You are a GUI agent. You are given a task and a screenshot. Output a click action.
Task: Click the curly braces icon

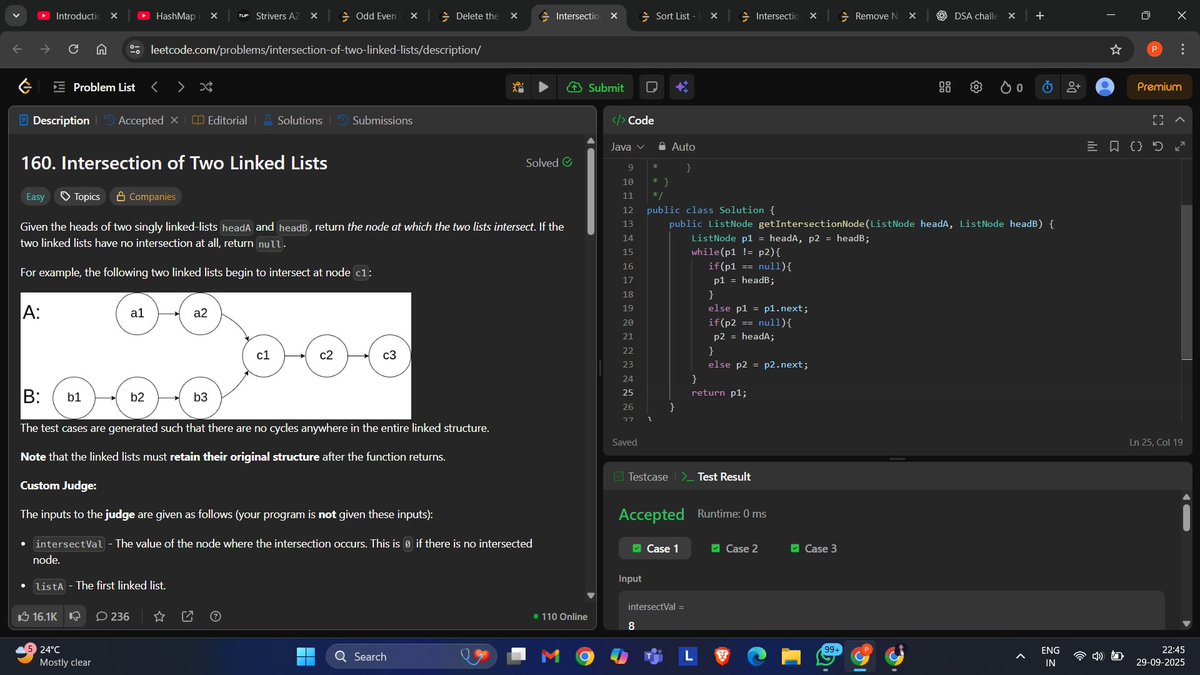(1136, 147)
